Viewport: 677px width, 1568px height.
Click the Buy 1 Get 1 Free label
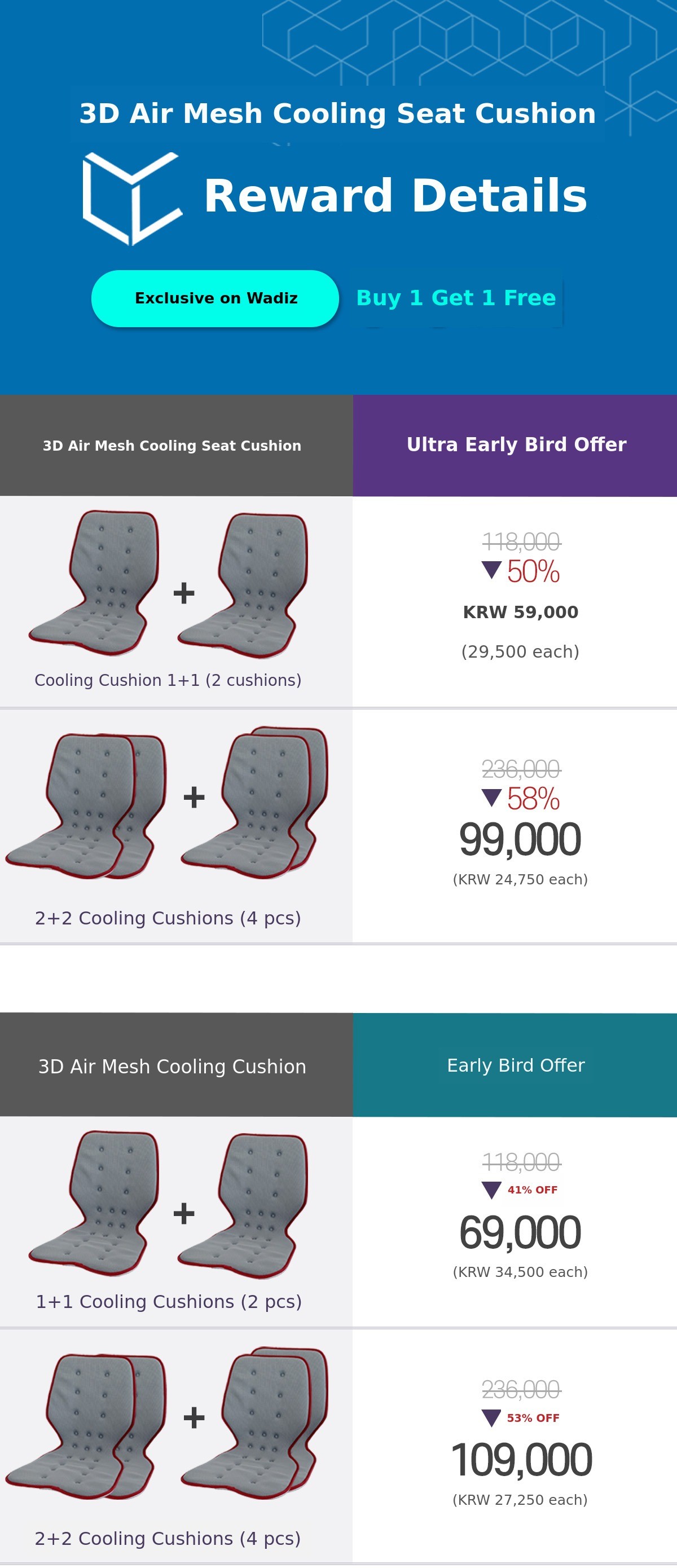pos(455,298)
